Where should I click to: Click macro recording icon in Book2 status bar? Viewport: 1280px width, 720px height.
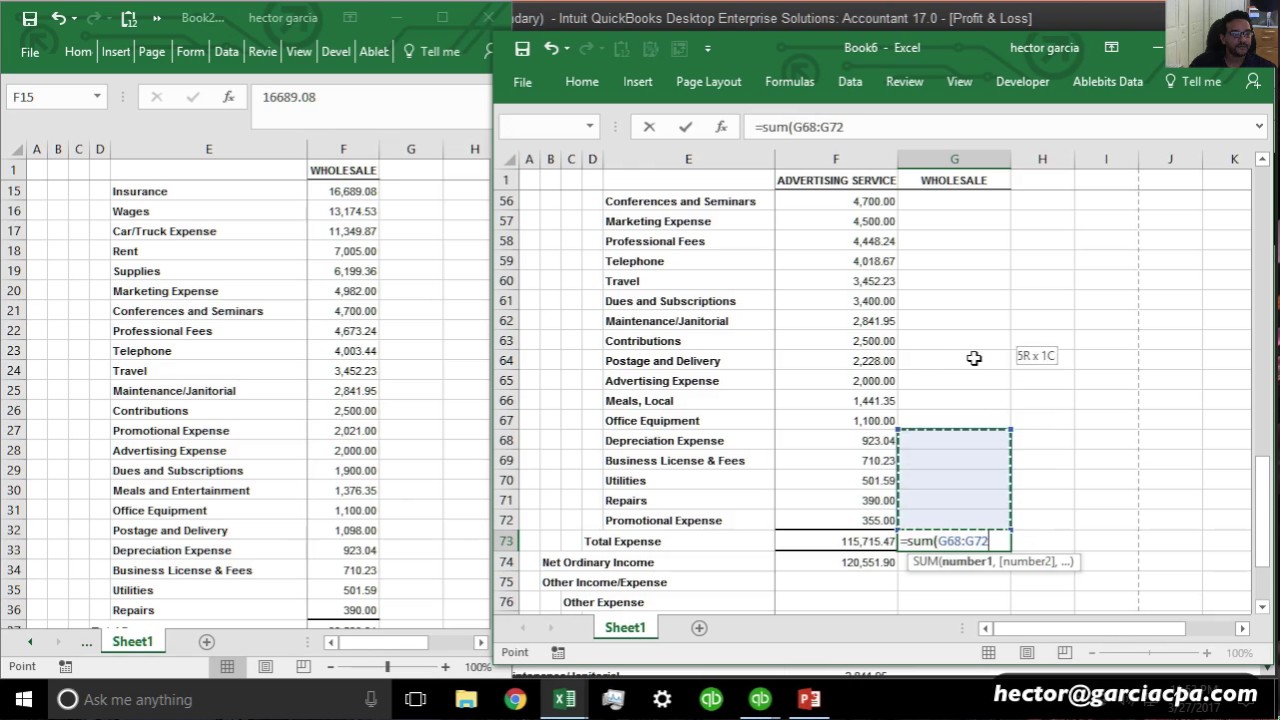point(65,667)
